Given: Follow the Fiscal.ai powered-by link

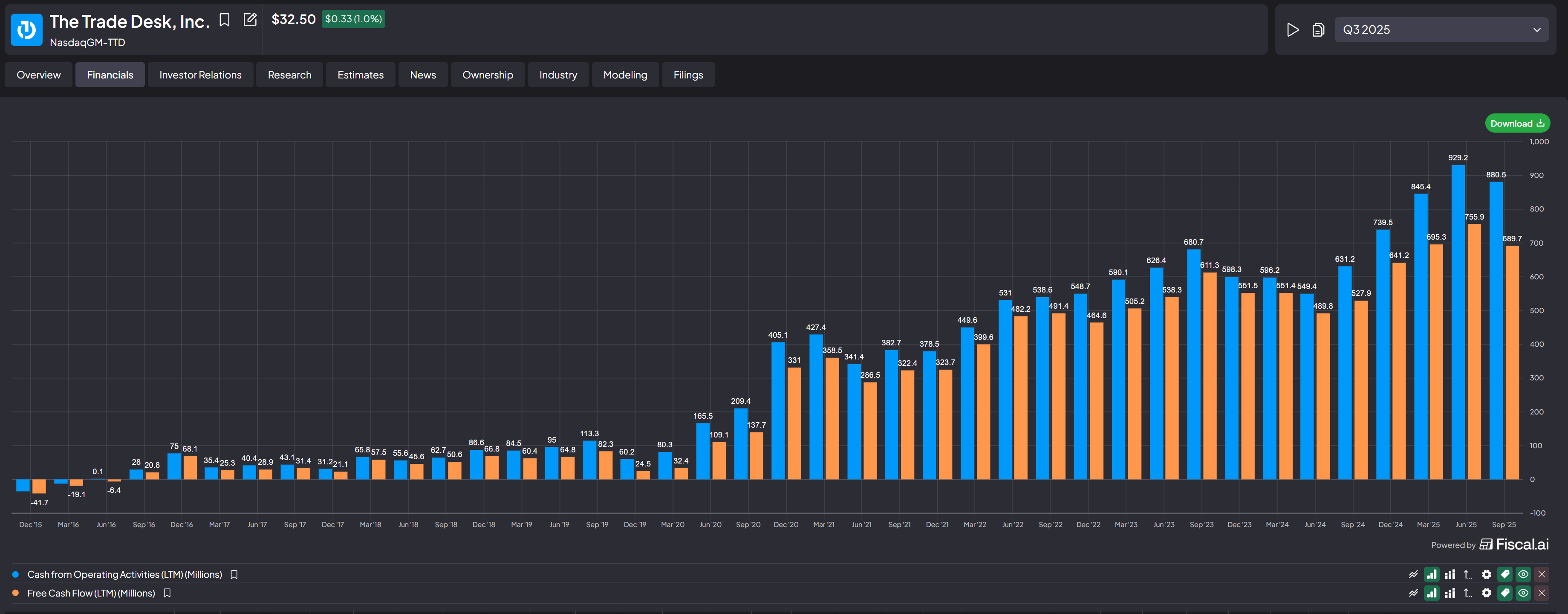Looking at the screenshot, I should tap(1514, 544).
